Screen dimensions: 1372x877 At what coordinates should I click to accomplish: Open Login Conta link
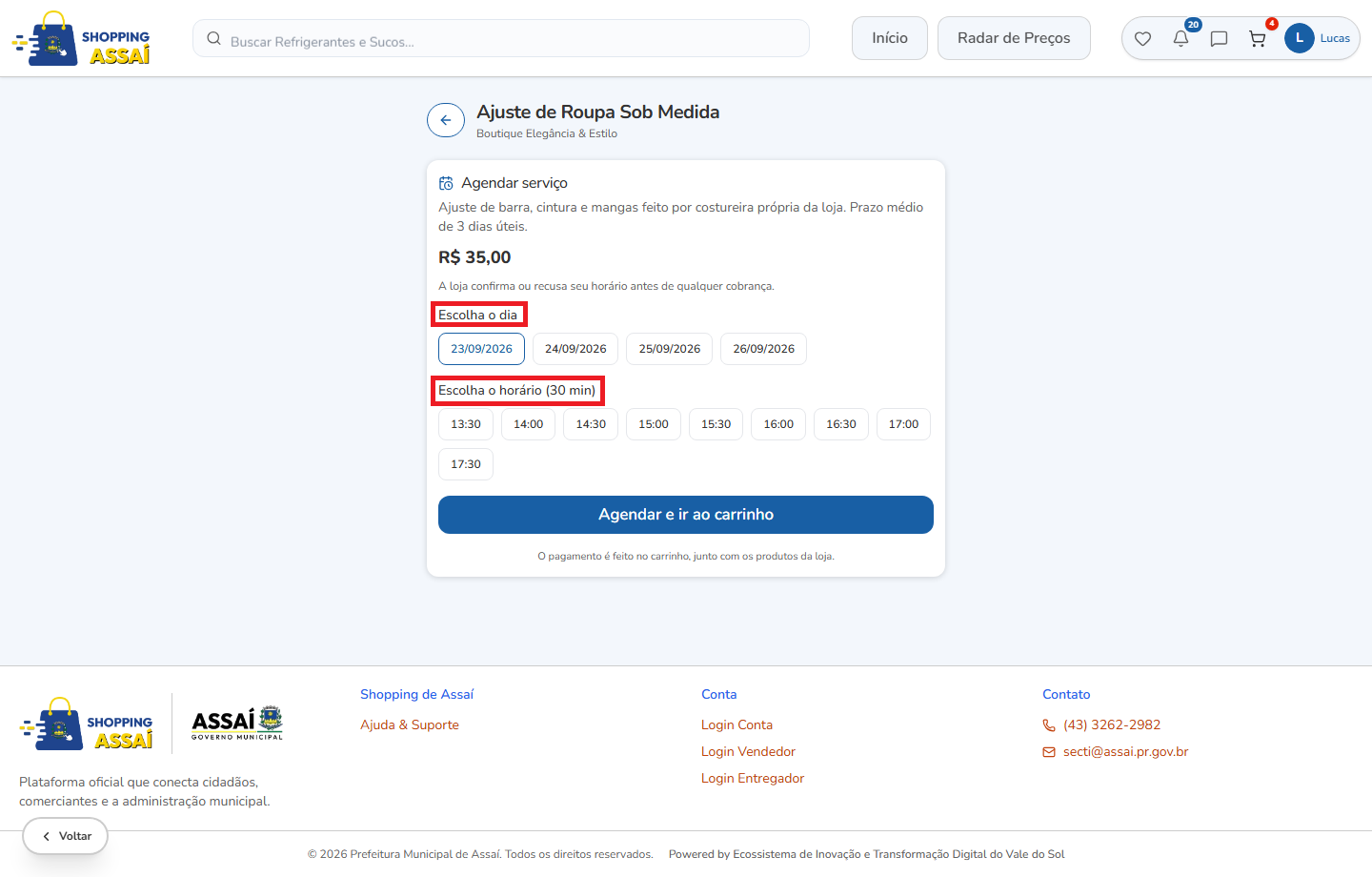tap(736, 725)
